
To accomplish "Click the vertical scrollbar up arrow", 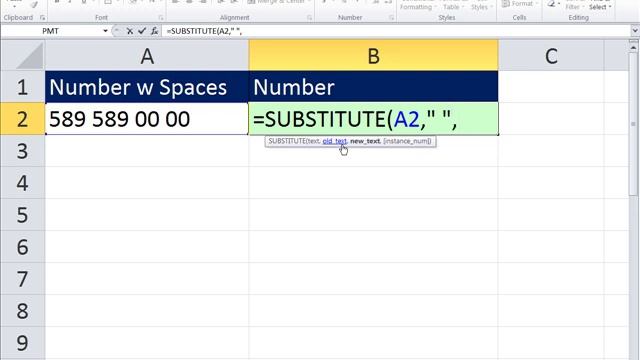I will pos(633,47).
